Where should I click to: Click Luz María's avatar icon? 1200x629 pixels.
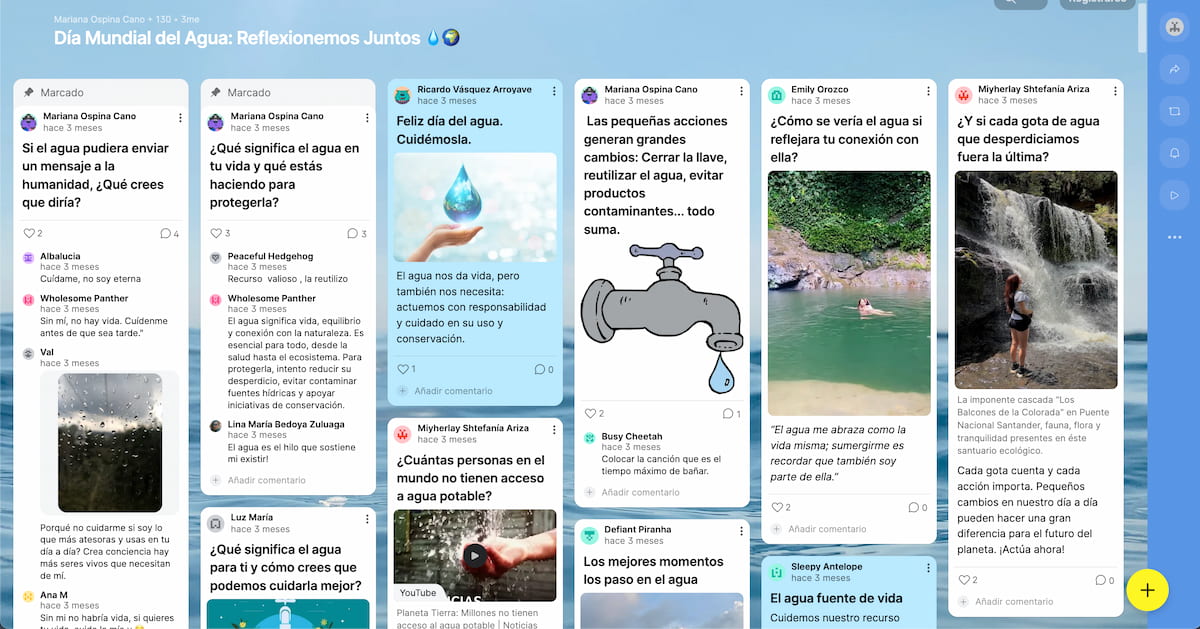[x=215, y=523]
